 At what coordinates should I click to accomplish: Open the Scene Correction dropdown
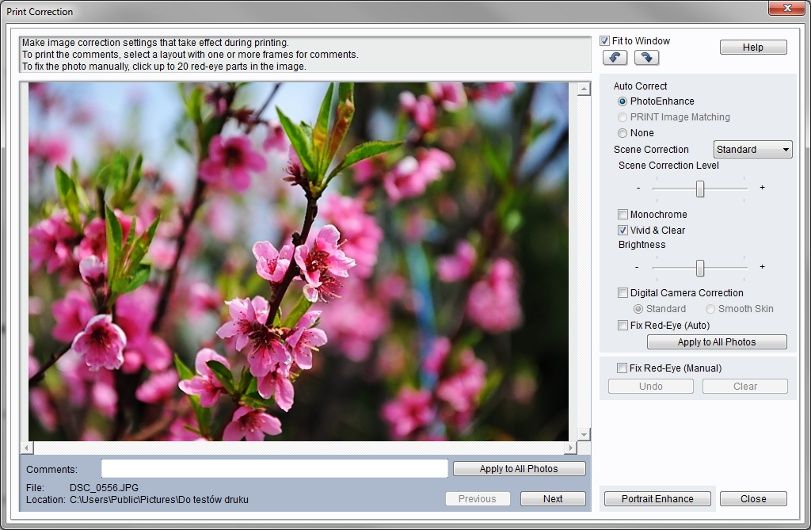click(753, 149)
